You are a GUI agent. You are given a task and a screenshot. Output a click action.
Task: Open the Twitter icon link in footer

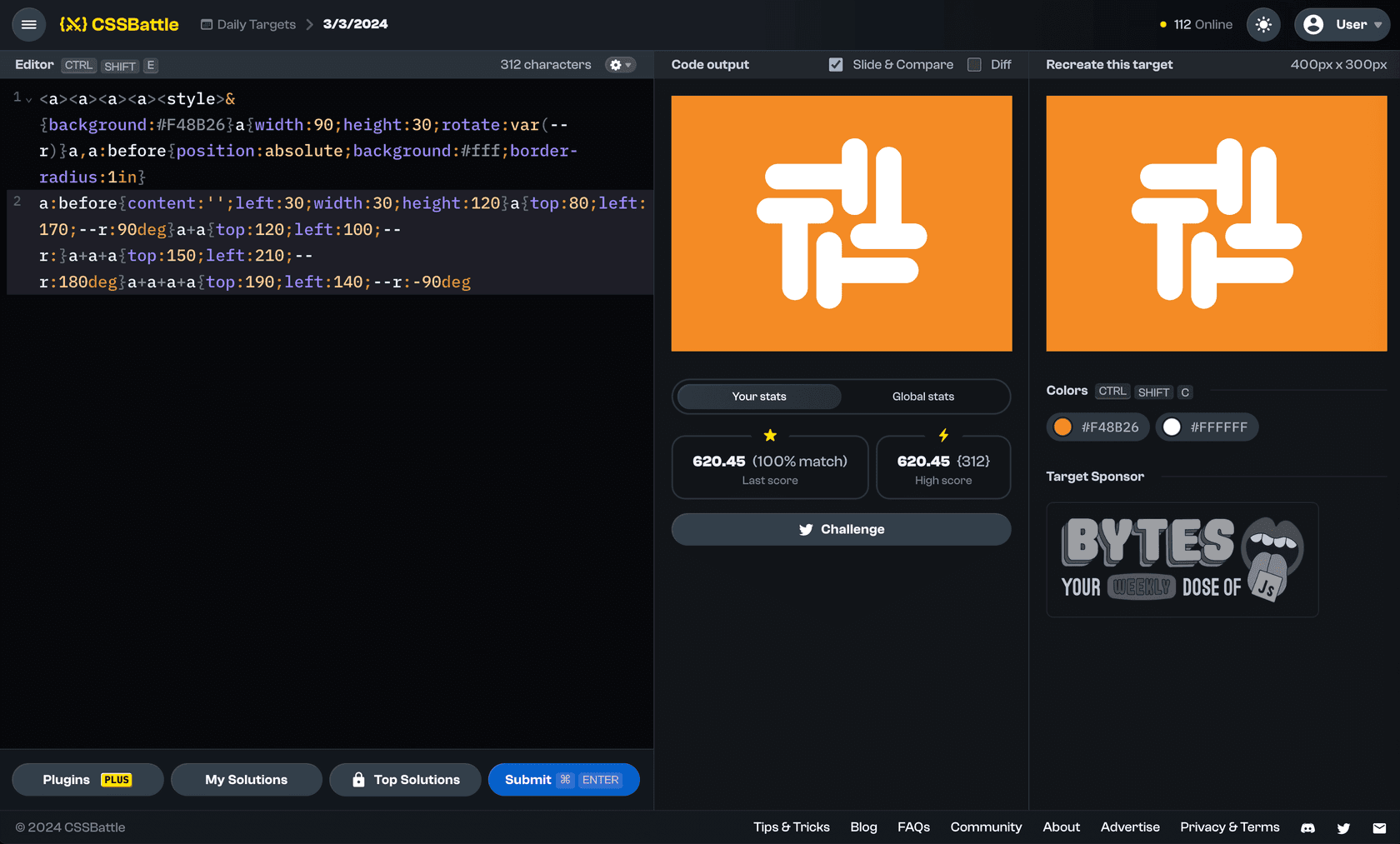pos(1343,827)
